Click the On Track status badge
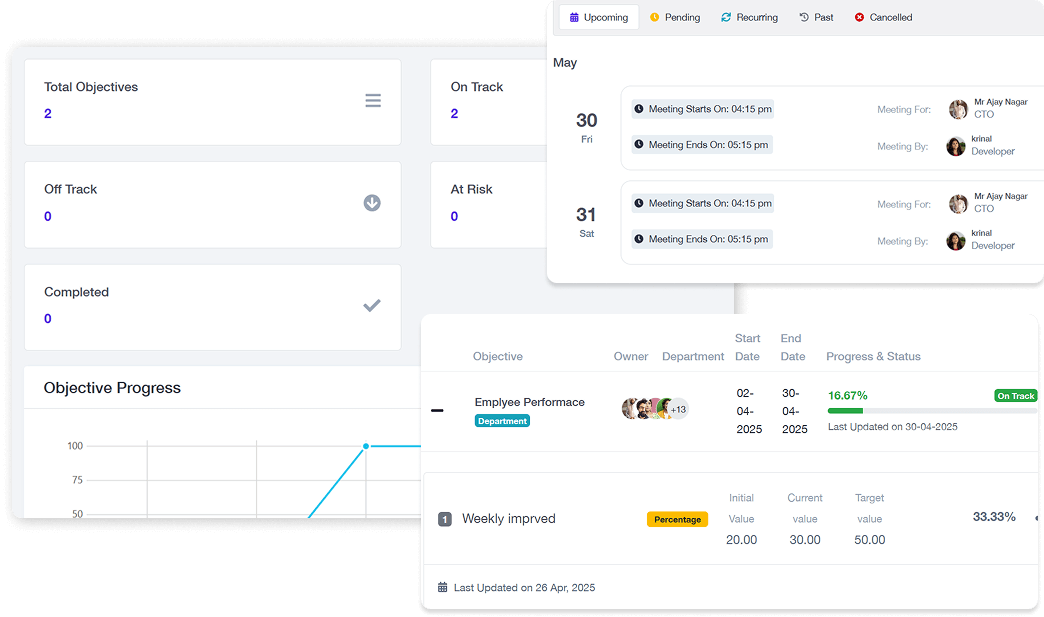 (1015, 396)
